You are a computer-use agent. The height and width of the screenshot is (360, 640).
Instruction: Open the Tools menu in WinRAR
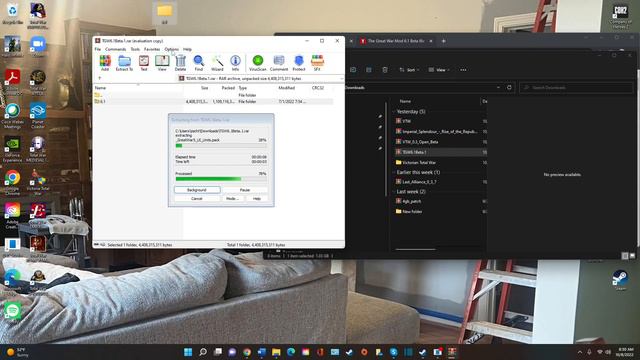click(135, 49)
